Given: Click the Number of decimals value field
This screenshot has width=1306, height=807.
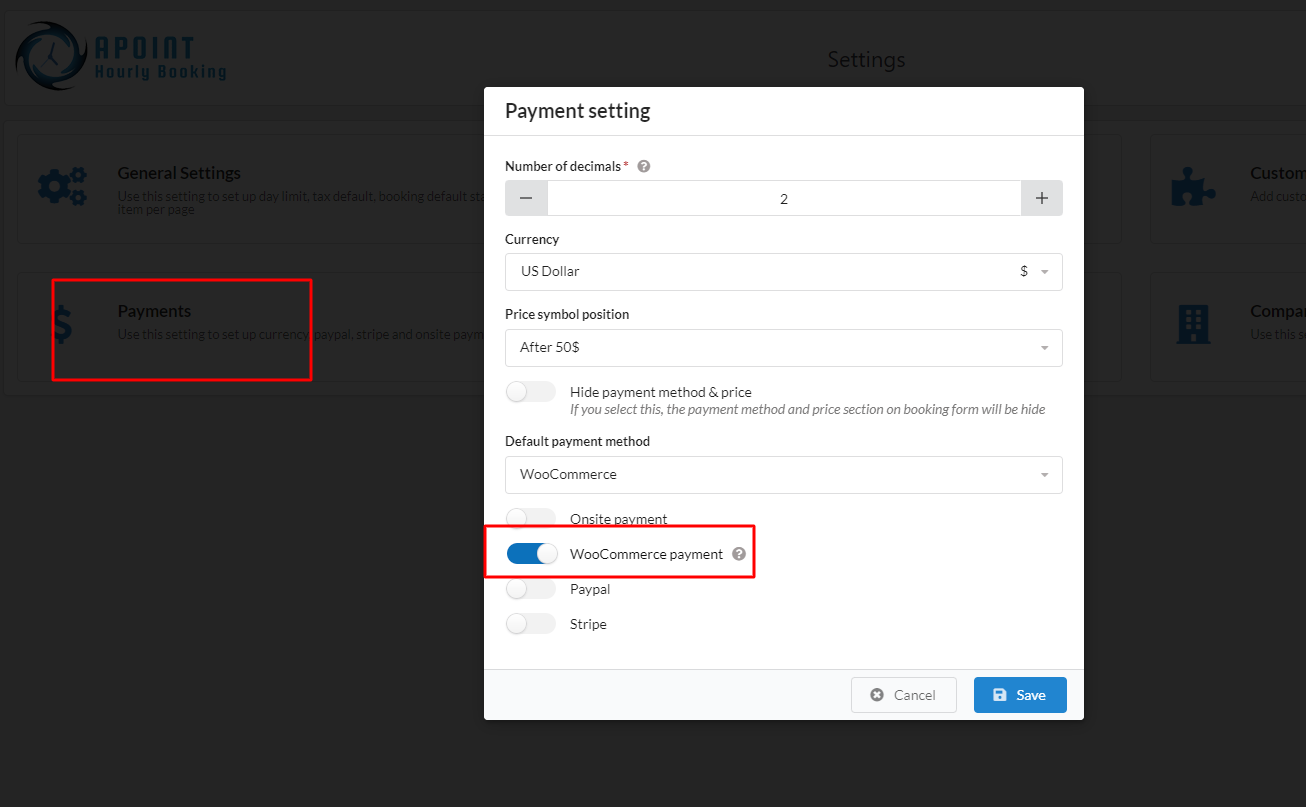Looking at the screenshot, I should click(784, 198).
